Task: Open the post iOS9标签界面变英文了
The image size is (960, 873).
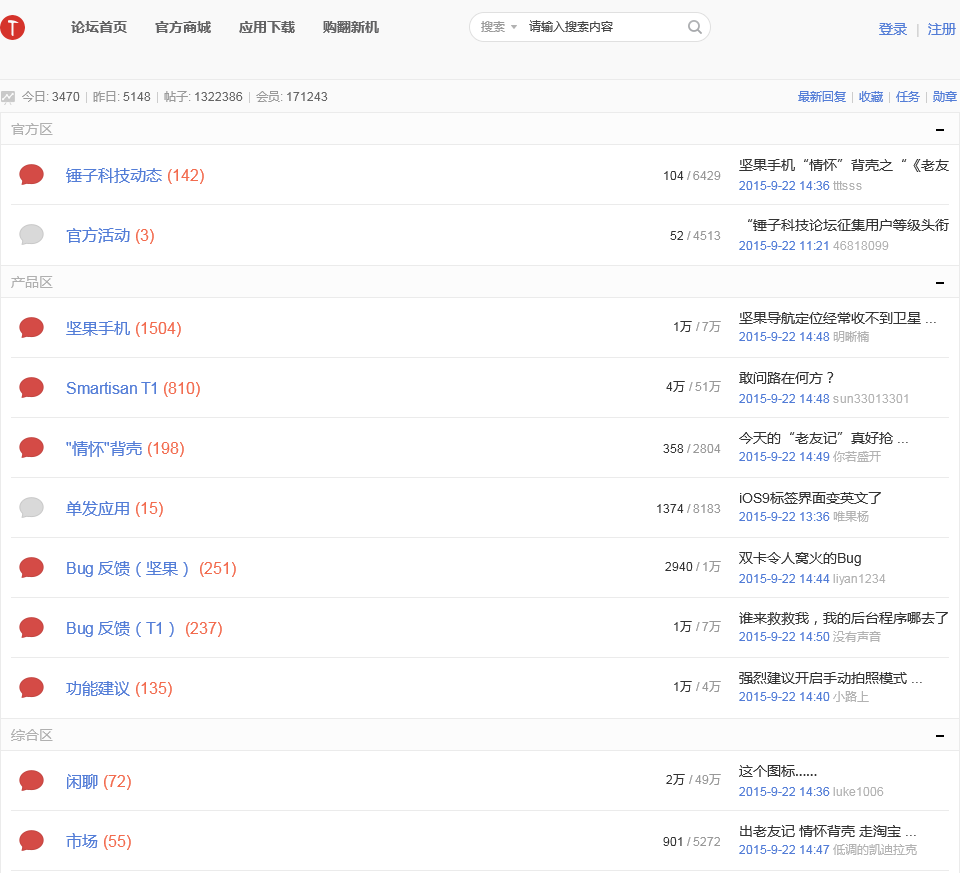Action: 810,498
